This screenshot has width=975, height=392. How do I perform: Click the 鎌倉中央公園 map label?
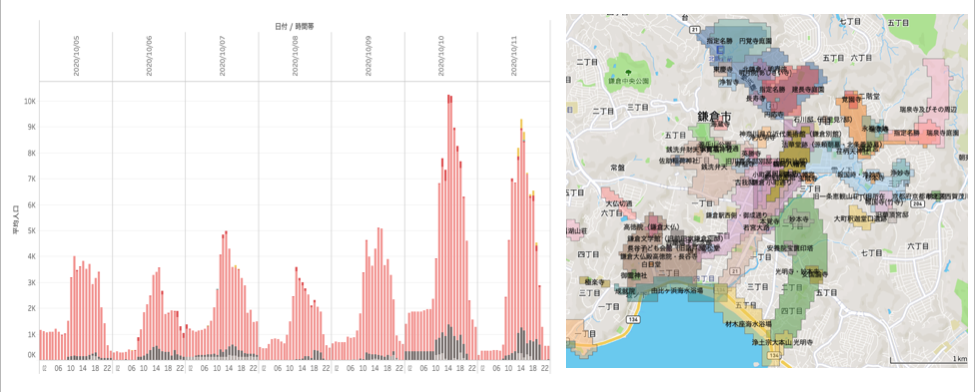(629, 82)
